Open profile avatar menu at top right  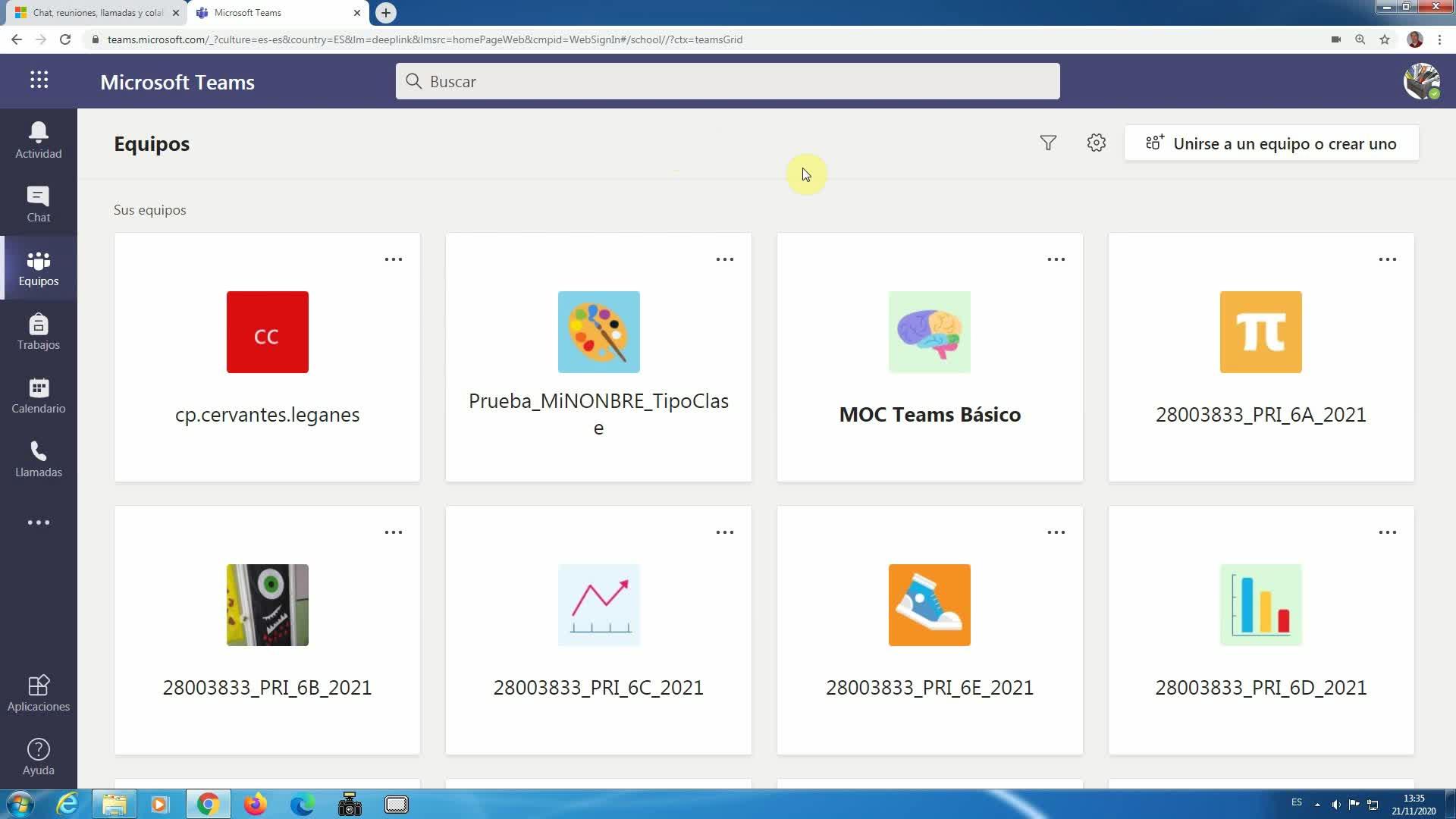click(x=1421, y=81)
